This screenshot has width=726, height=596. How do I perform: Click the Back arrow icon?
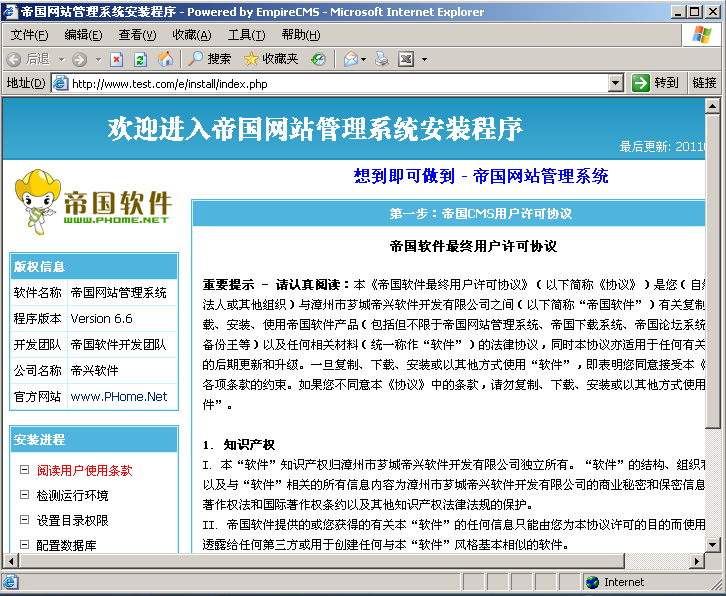pos(14,59)
